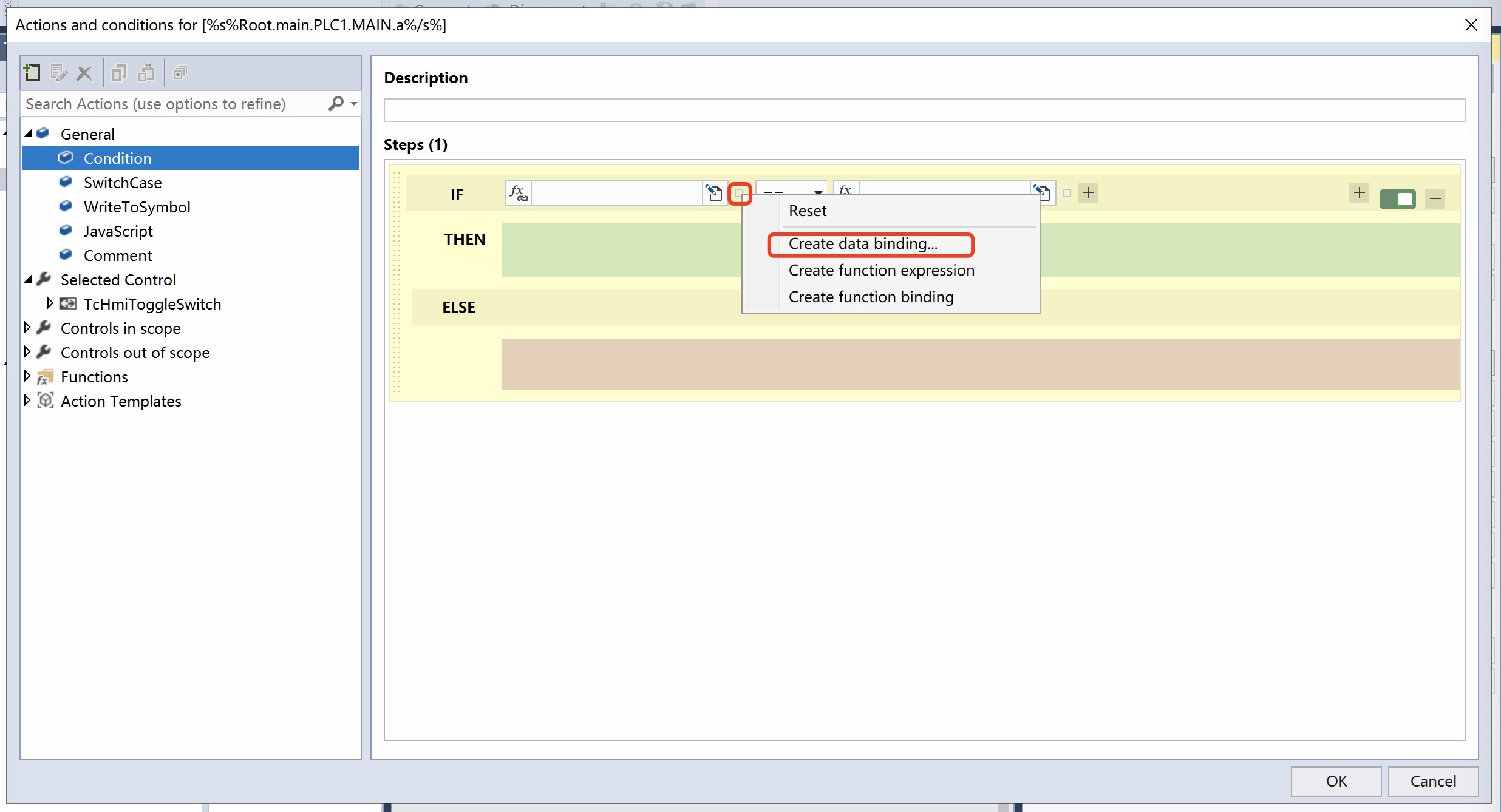Click the delete X toolbar icon
The width and height of the screenshot is (1501, 812).
(x=84, y=73)
